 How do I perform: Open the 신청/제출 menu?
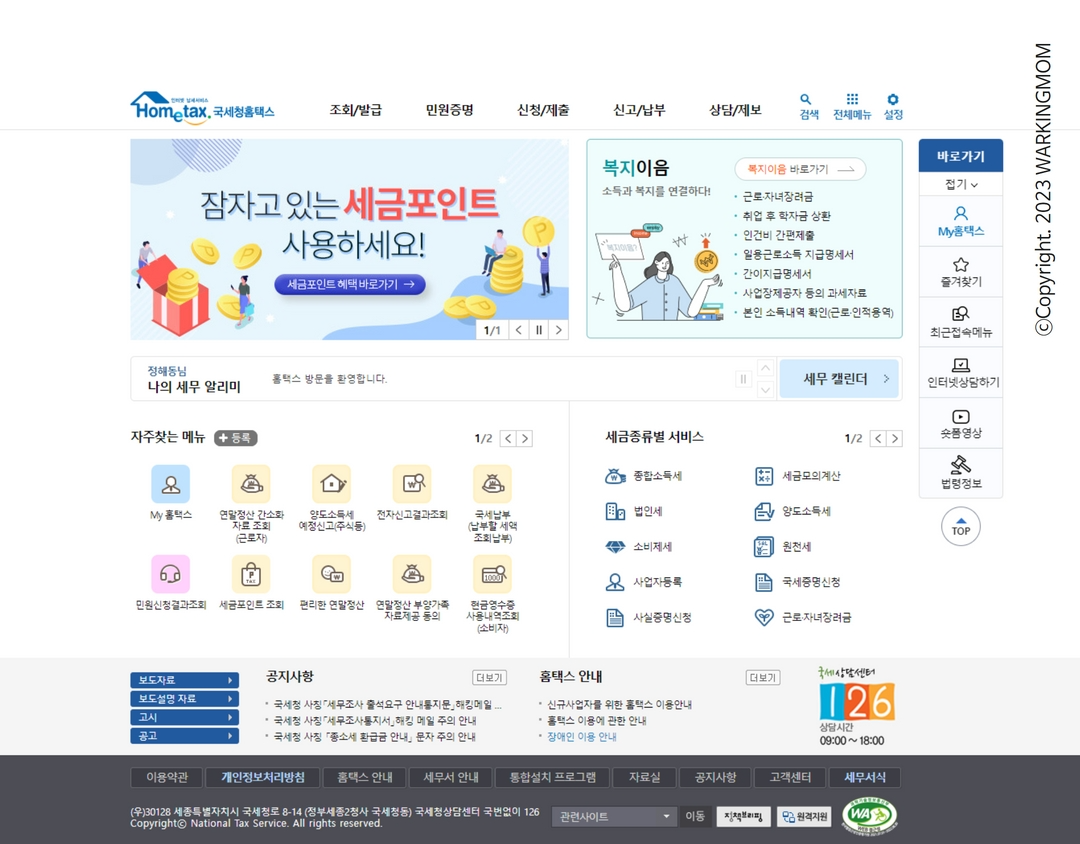(543, 110)
